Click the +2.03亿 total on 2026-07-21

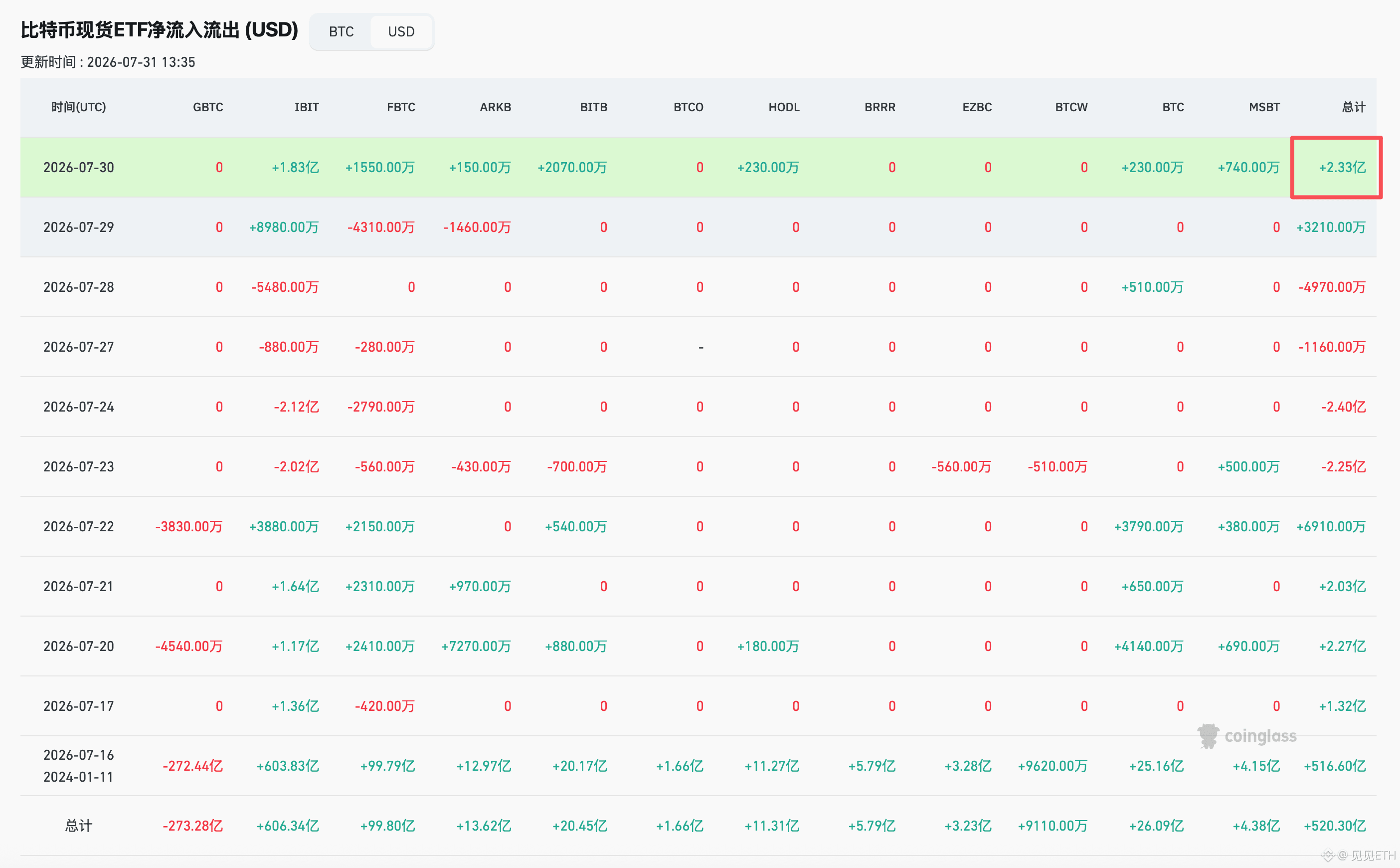1342,587
